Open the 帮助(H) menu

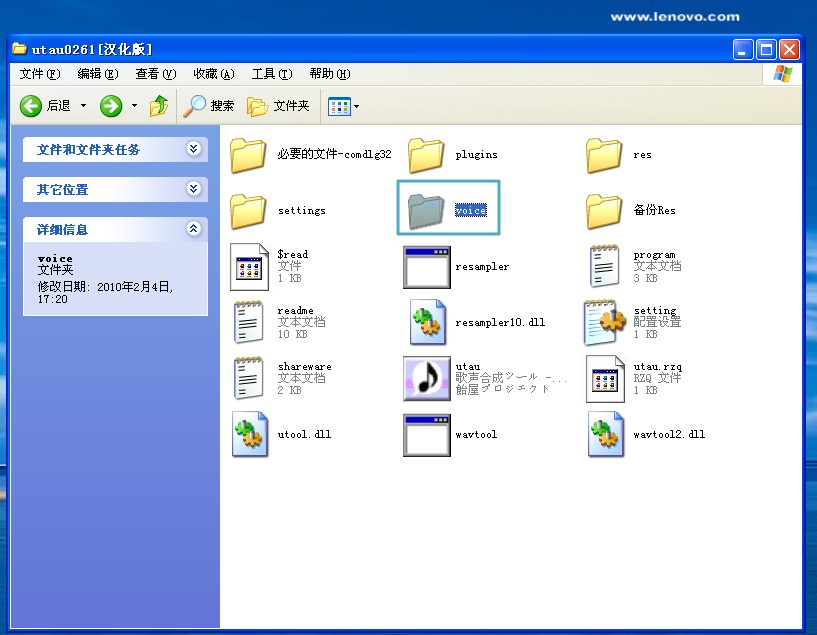coord(330,74)
